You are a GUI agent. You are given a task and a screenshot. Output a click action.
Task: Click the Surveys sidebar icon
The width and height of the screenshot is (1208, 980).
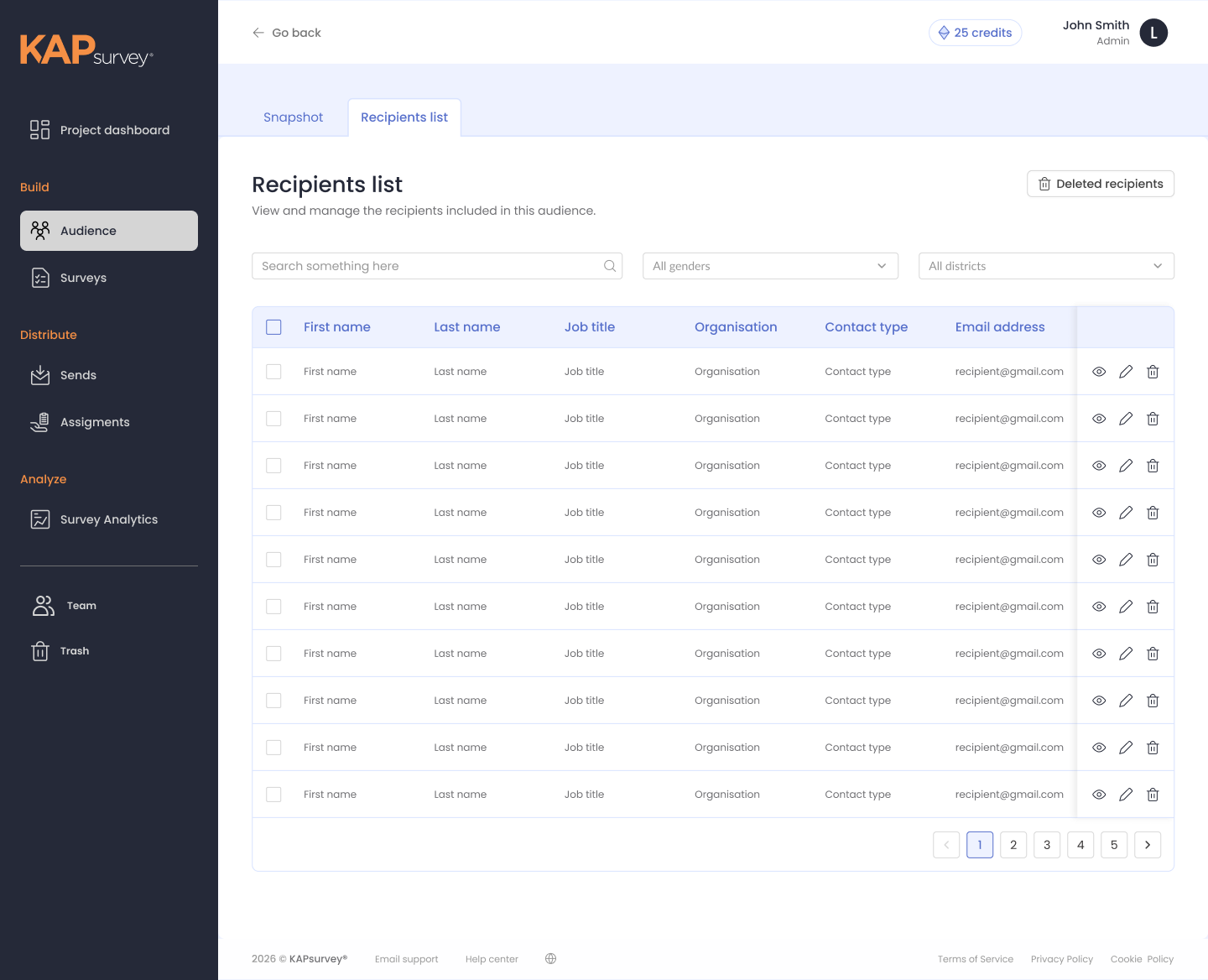[40, 278]
